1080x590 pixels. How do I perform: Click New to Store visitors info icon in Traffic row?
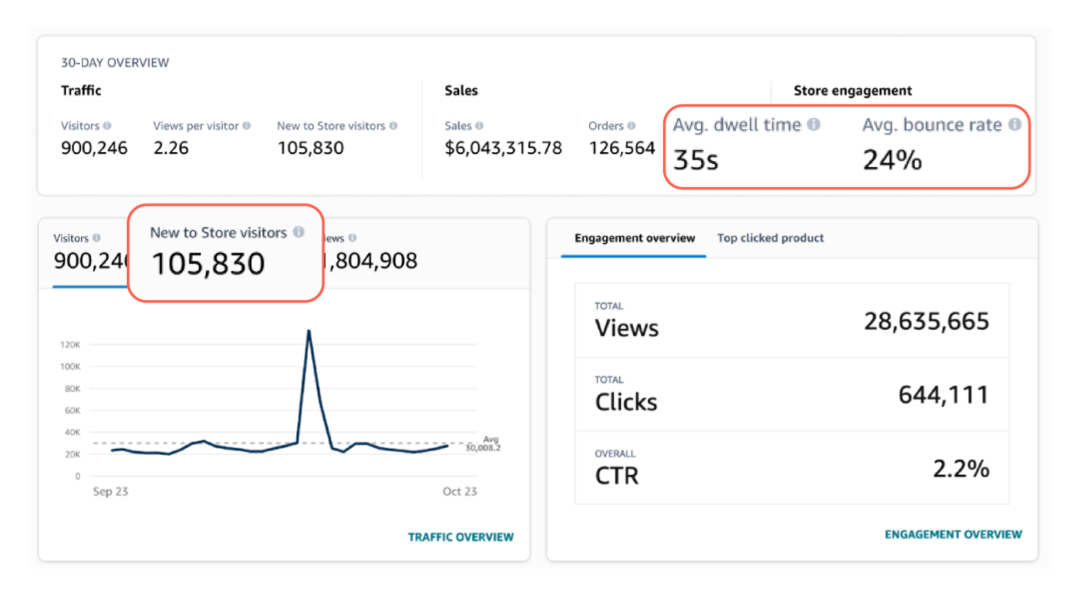coord(393,126)
